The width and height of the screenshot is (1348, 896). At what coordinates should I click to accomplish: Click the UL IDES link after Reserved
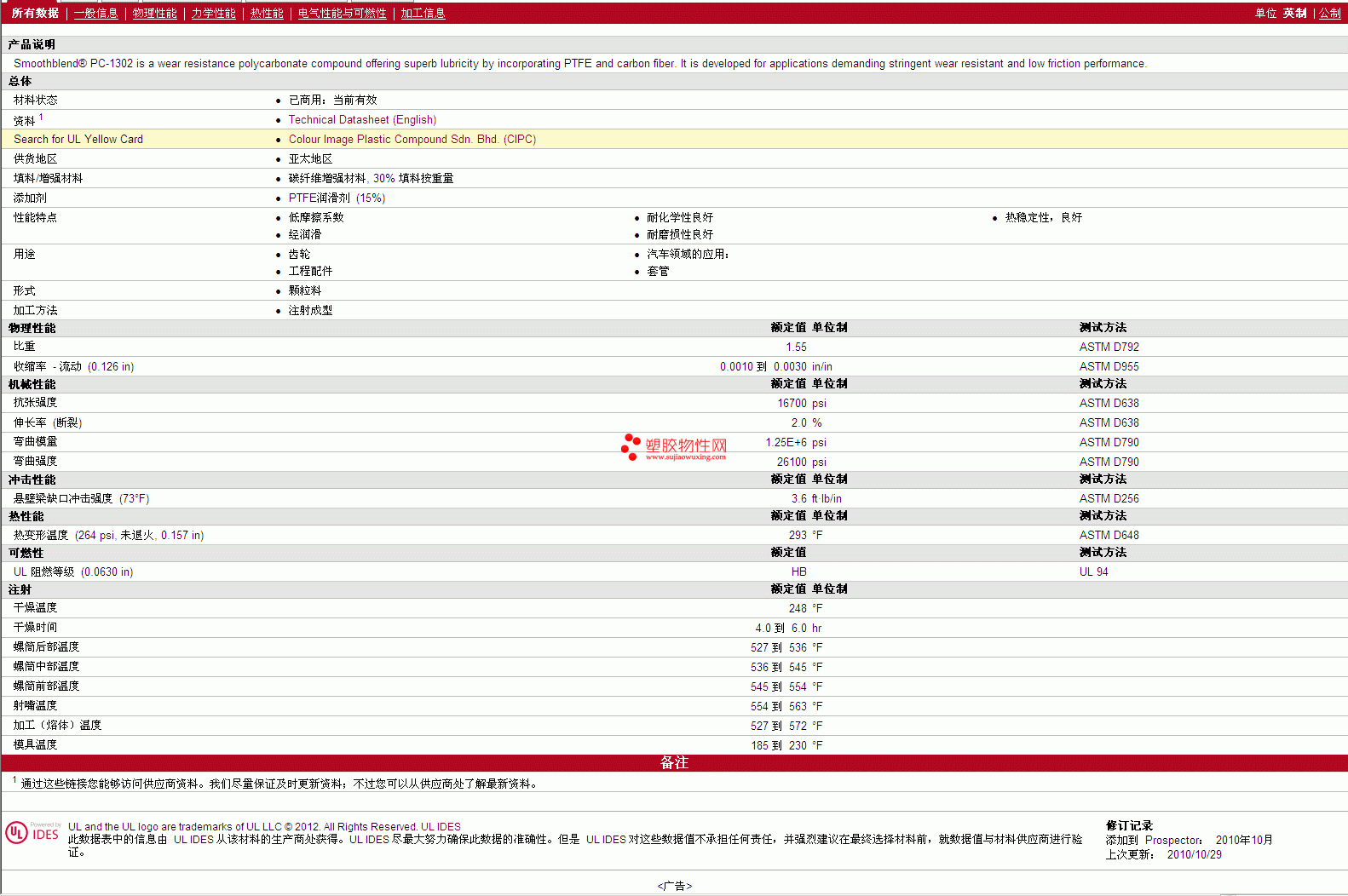(441, 827)
